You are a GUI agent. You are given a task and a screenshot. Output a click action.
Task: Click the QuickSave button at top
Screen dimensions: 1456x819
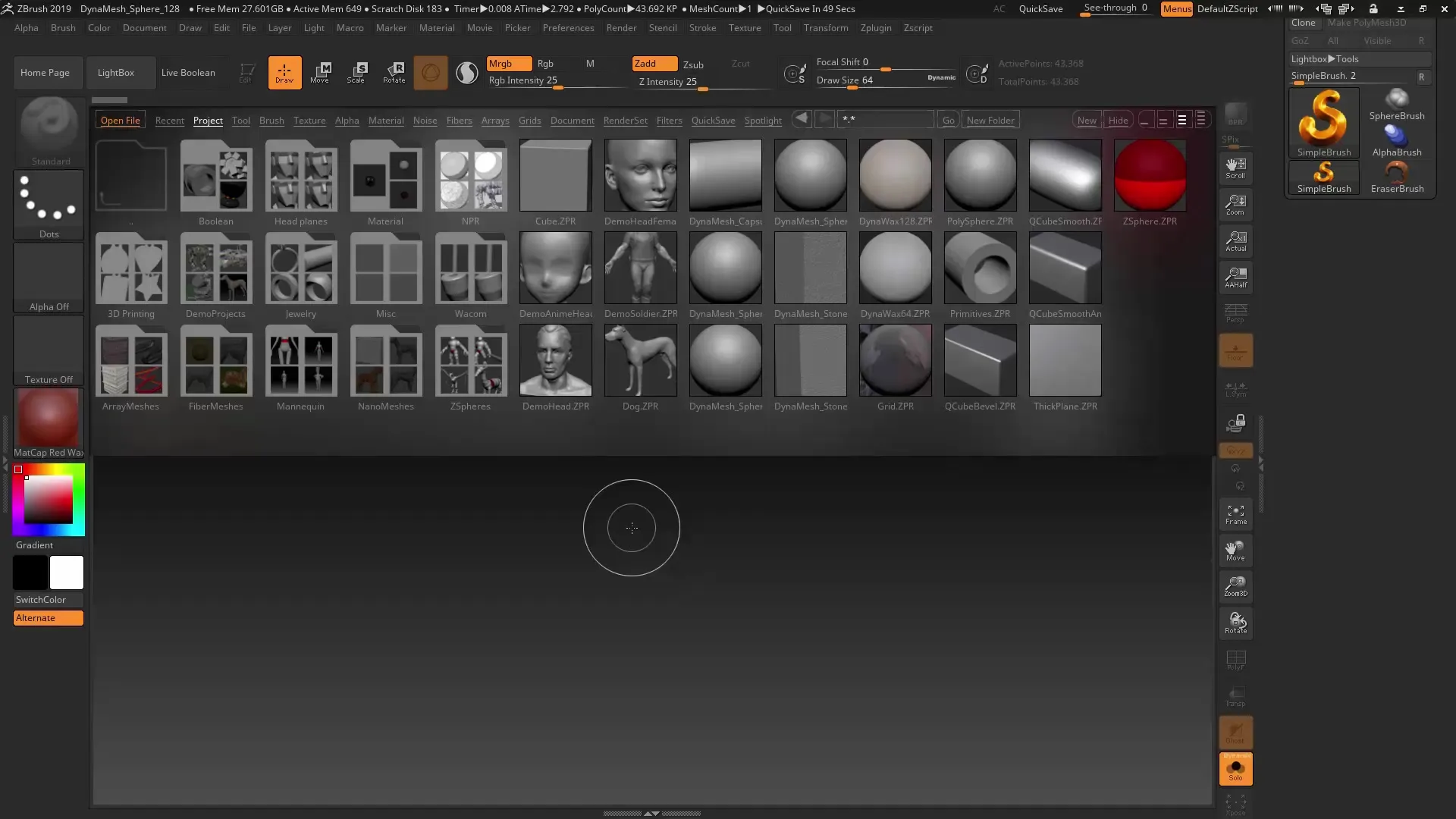pyautogui.click(x=1040, y=9)
